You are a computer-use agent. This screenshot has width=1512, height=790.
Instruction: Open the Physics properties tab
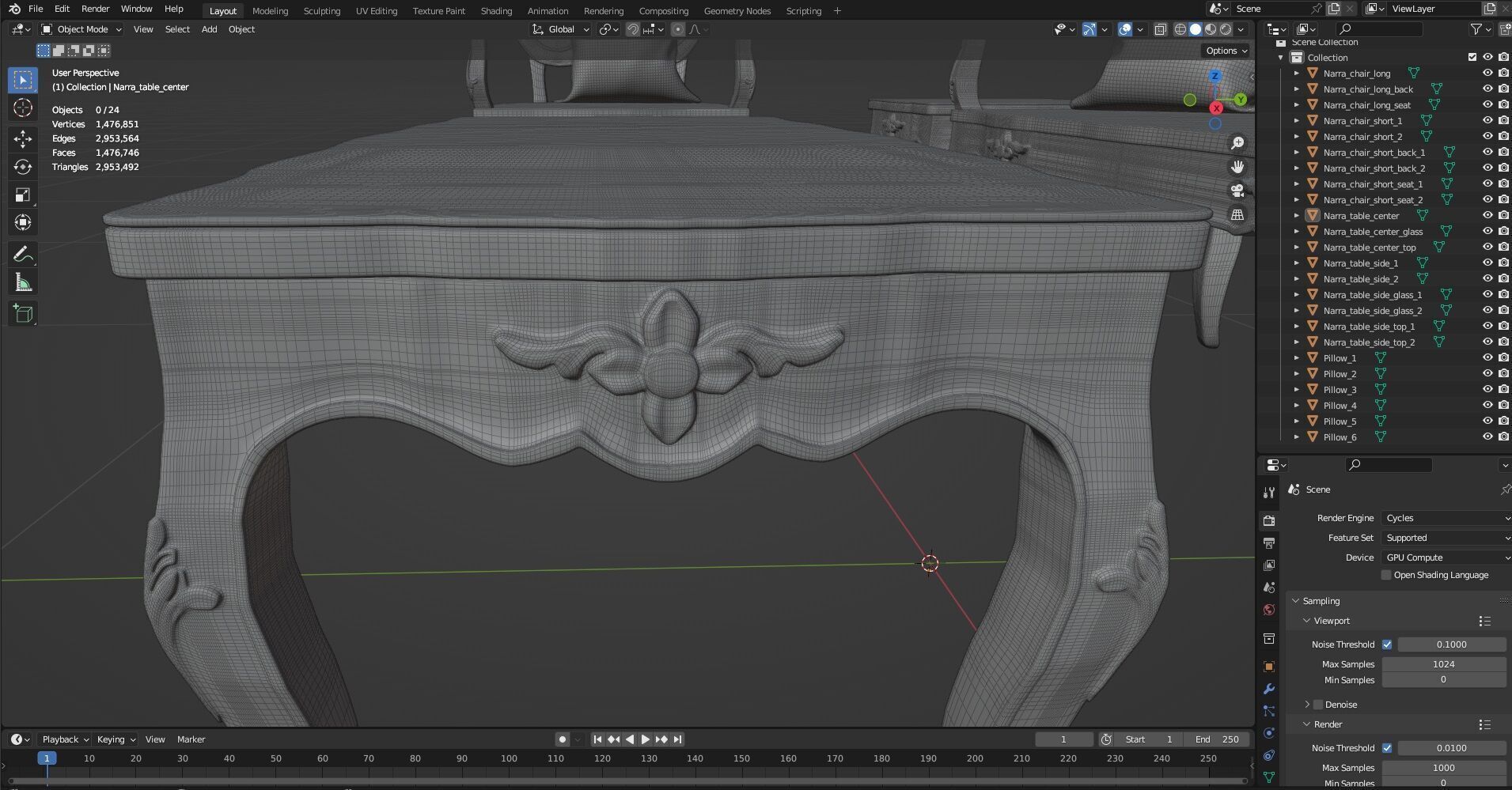click(1269, 733)
